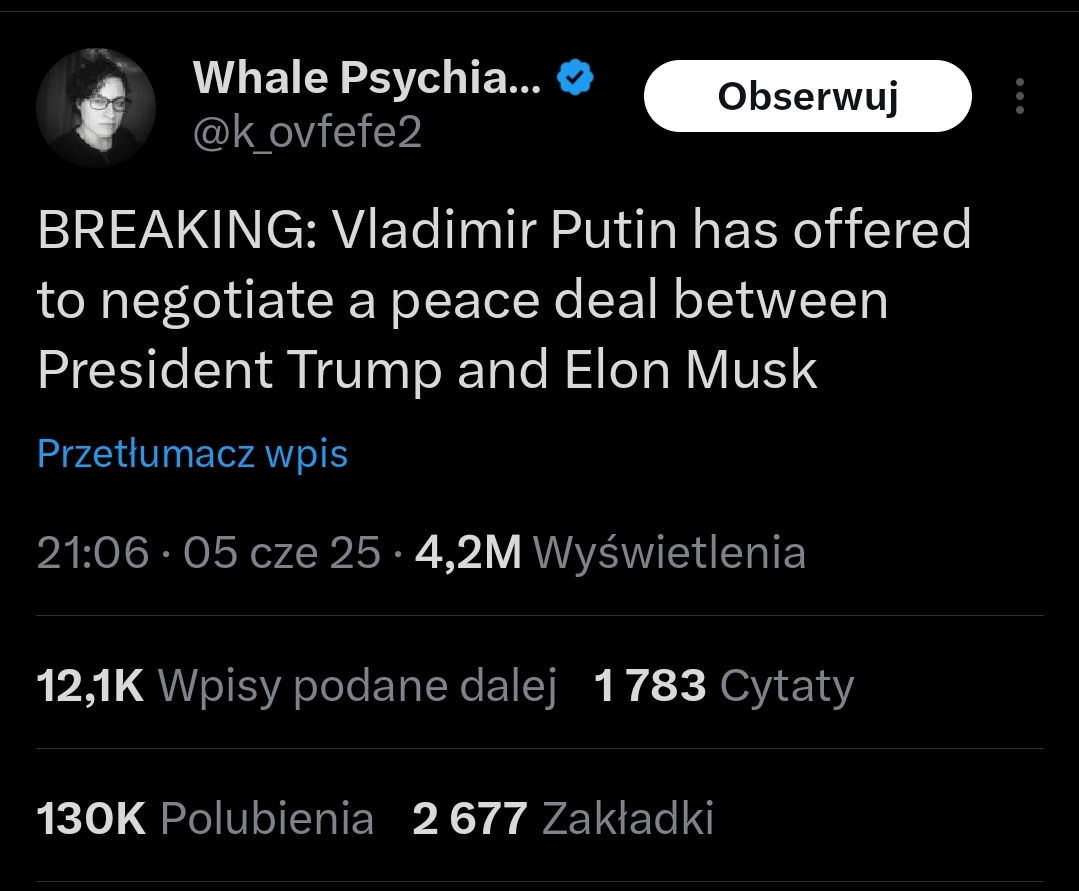Click the 21:06 post time
Viewport: 1079px width, 891px height.
click(92, 553)
